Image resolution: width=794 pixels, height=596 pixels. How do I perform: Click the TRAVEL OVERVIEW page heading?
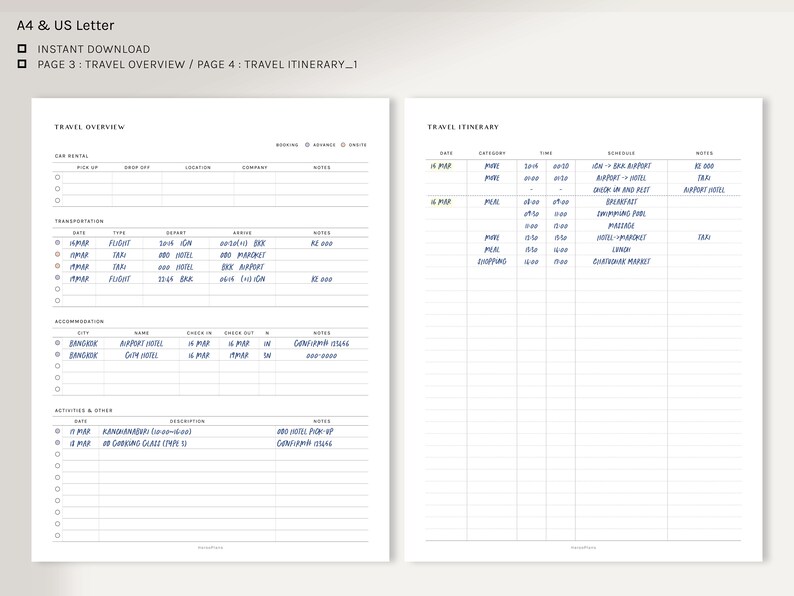tap(90, 127)
